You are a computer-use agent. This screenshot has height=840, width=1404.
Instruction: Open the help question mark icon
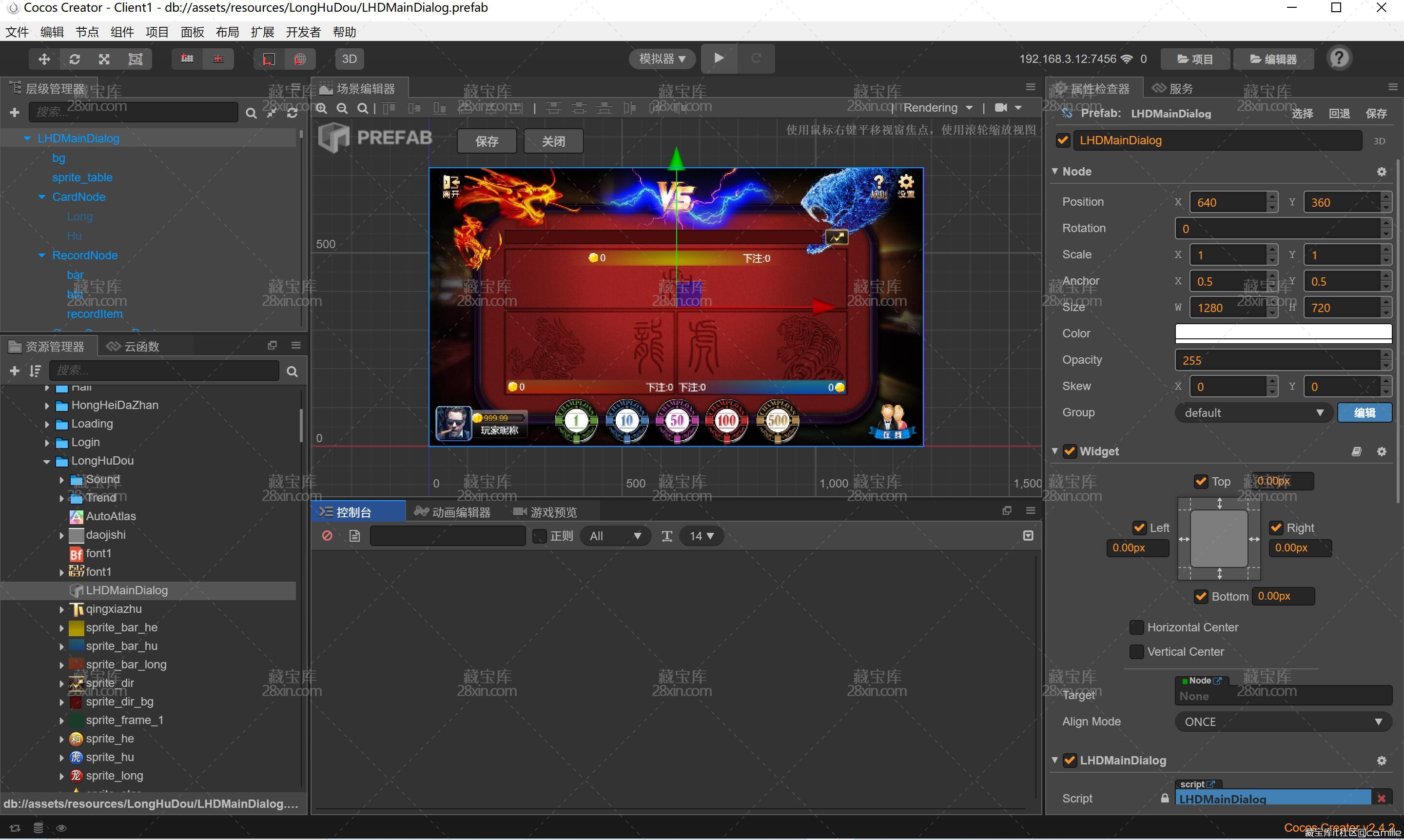tap(1339, 59)
